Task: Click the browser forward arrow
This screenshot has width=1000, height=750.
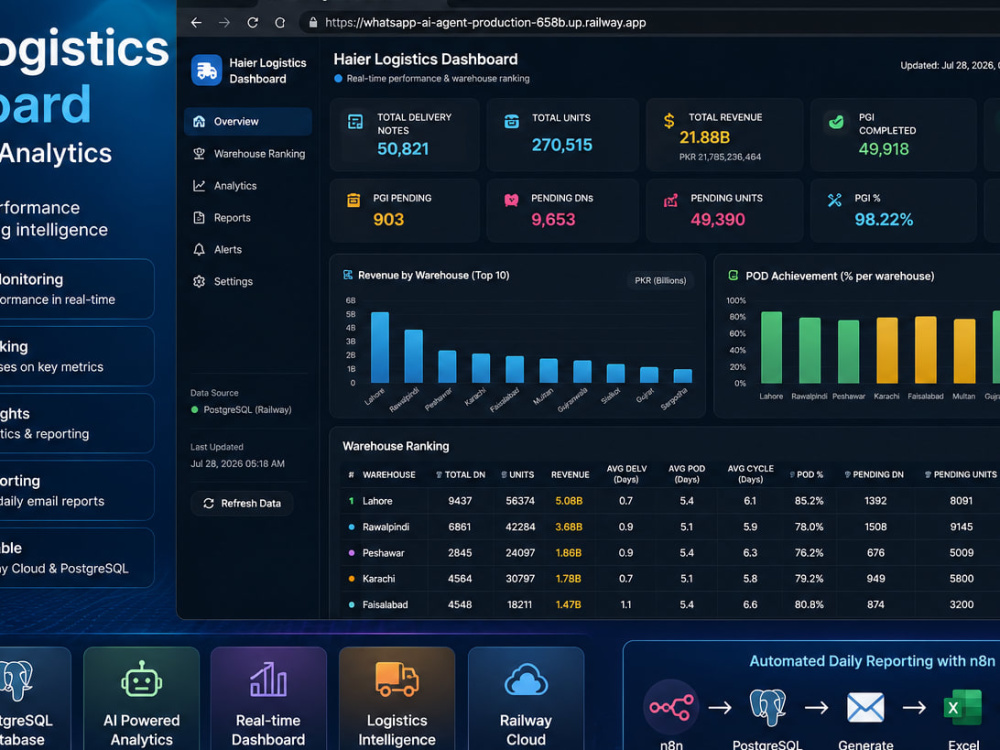Action: pos(224,23)
